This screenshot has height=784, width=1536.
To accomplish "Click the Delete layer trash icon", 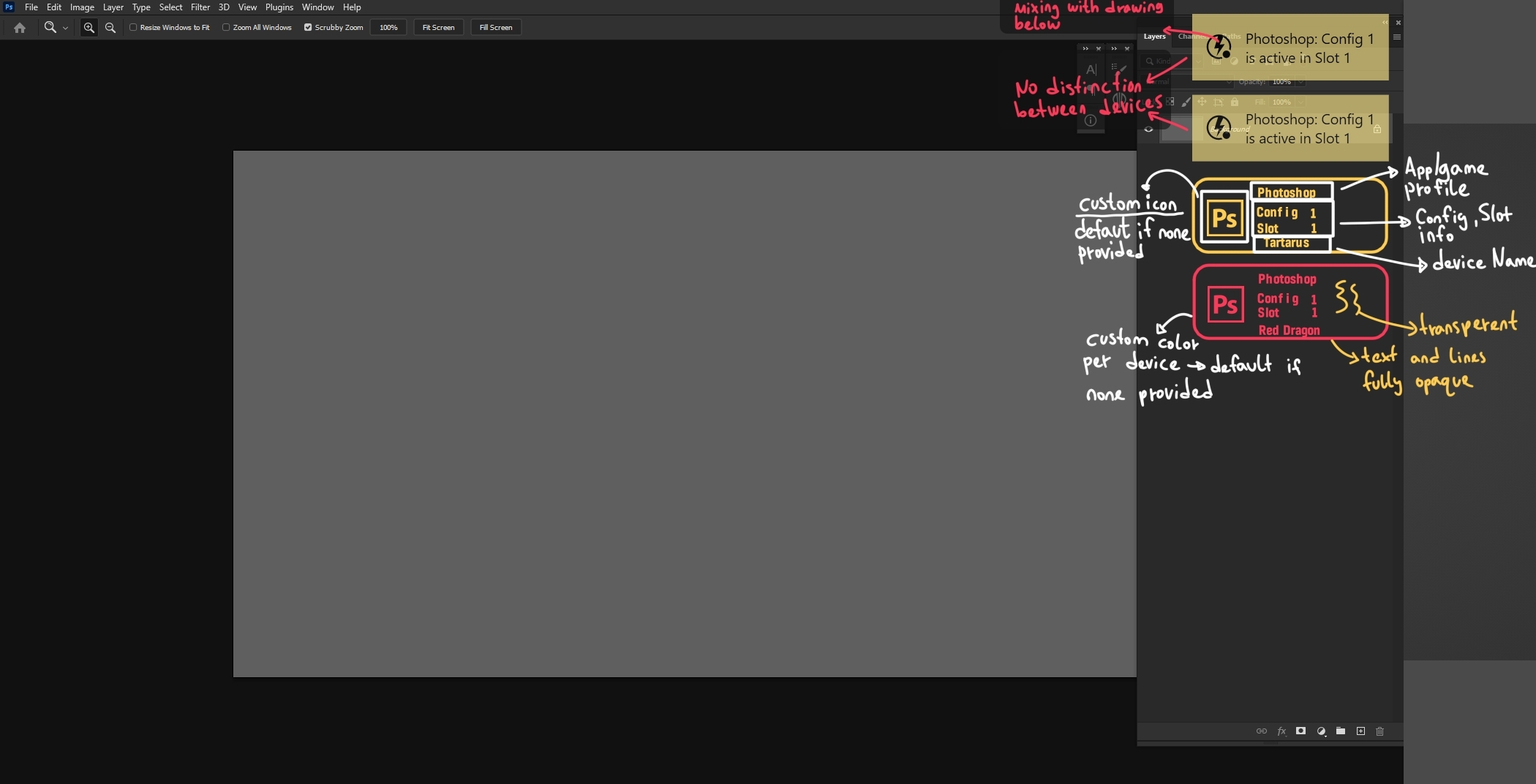I will click(1380, 731).
